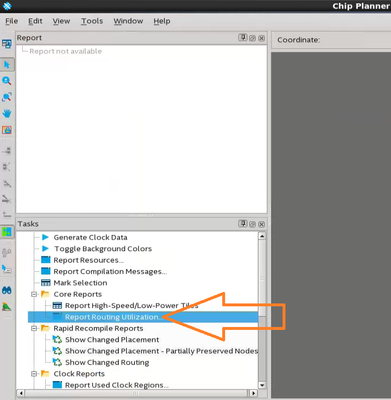Viewport: 391px width, 400px height.
Task: Collapse the Rapid Recompile Reports folder
Action: pyautogui.click(x=34, y=328)
